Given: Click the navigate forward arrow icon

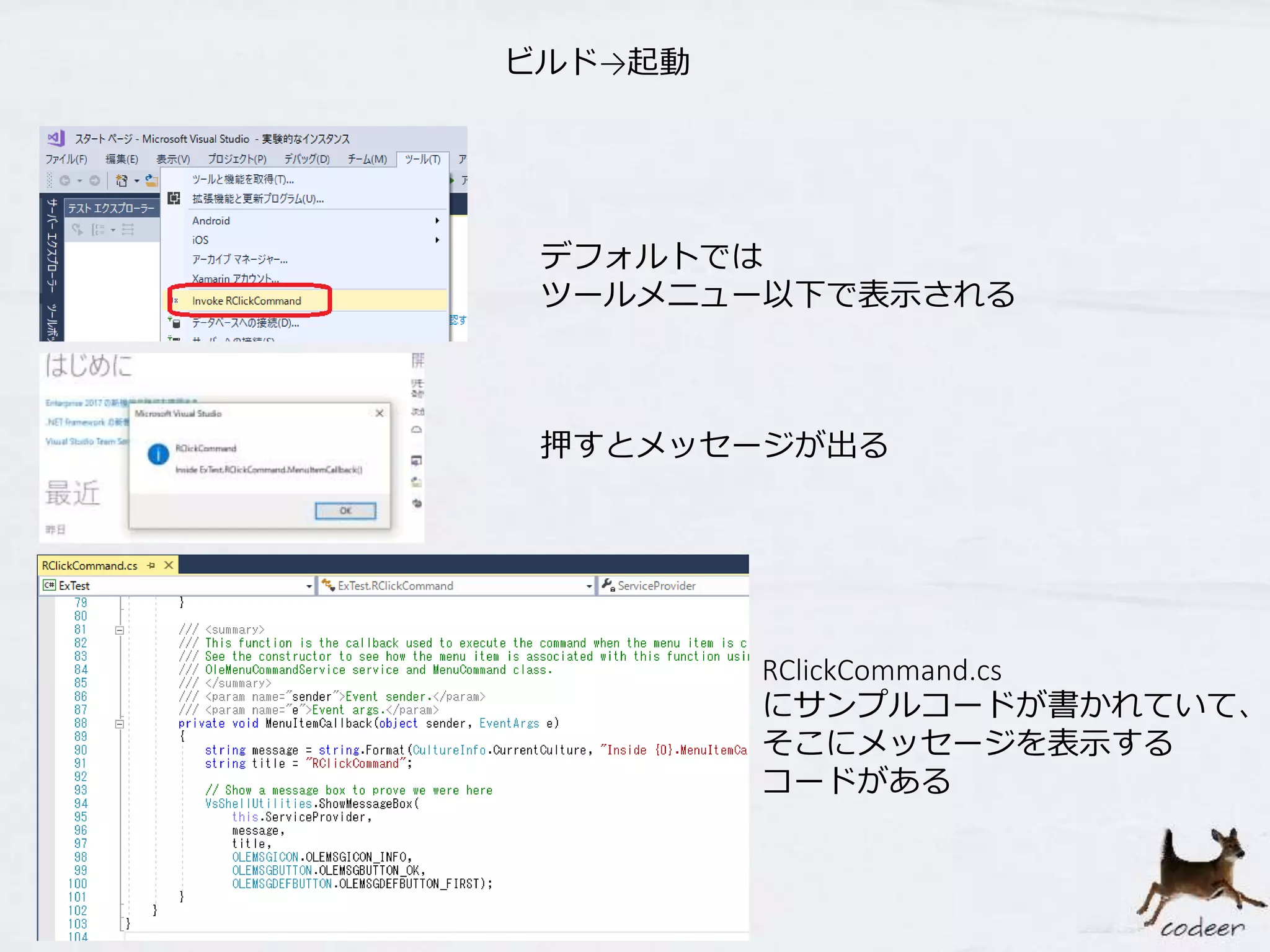Looking at the screenshot, I should 94,180.
